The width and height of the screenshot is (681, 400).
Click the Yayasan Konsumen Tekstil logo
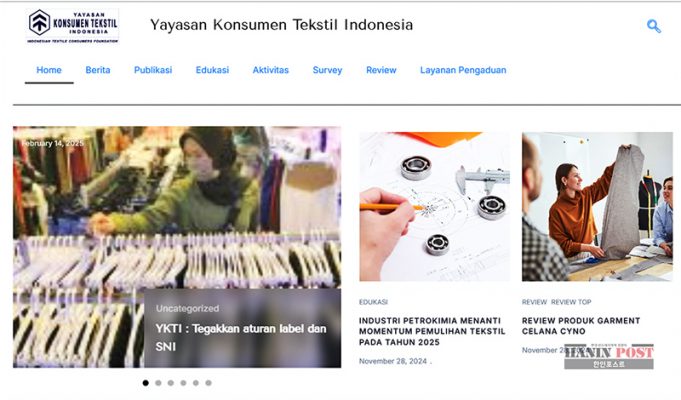point(73,26)
